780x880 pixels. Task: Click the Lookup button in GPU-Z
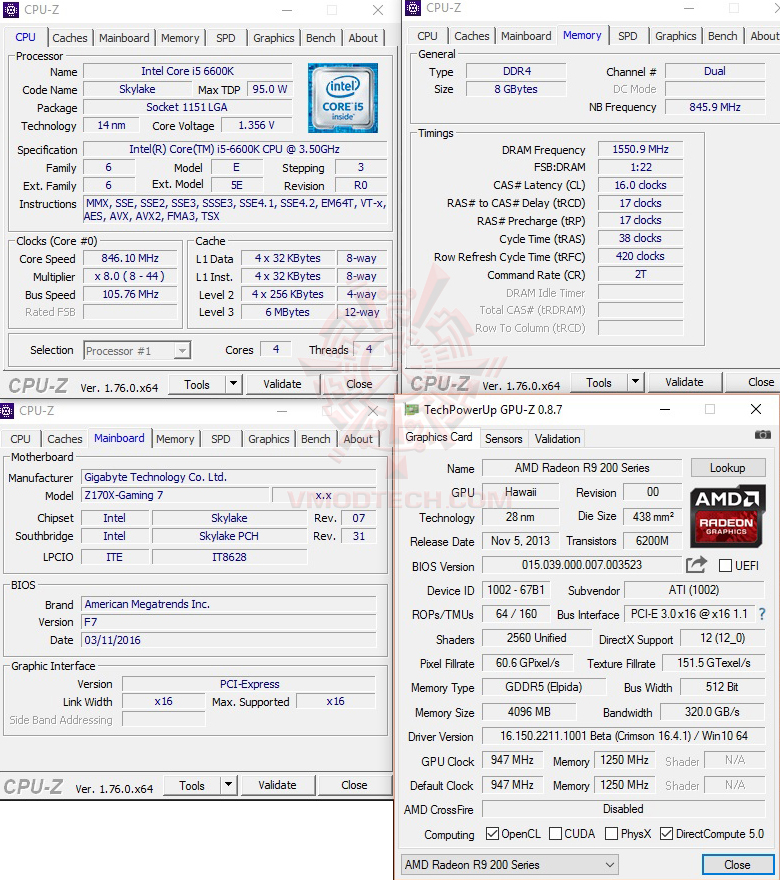pos(728,468)
